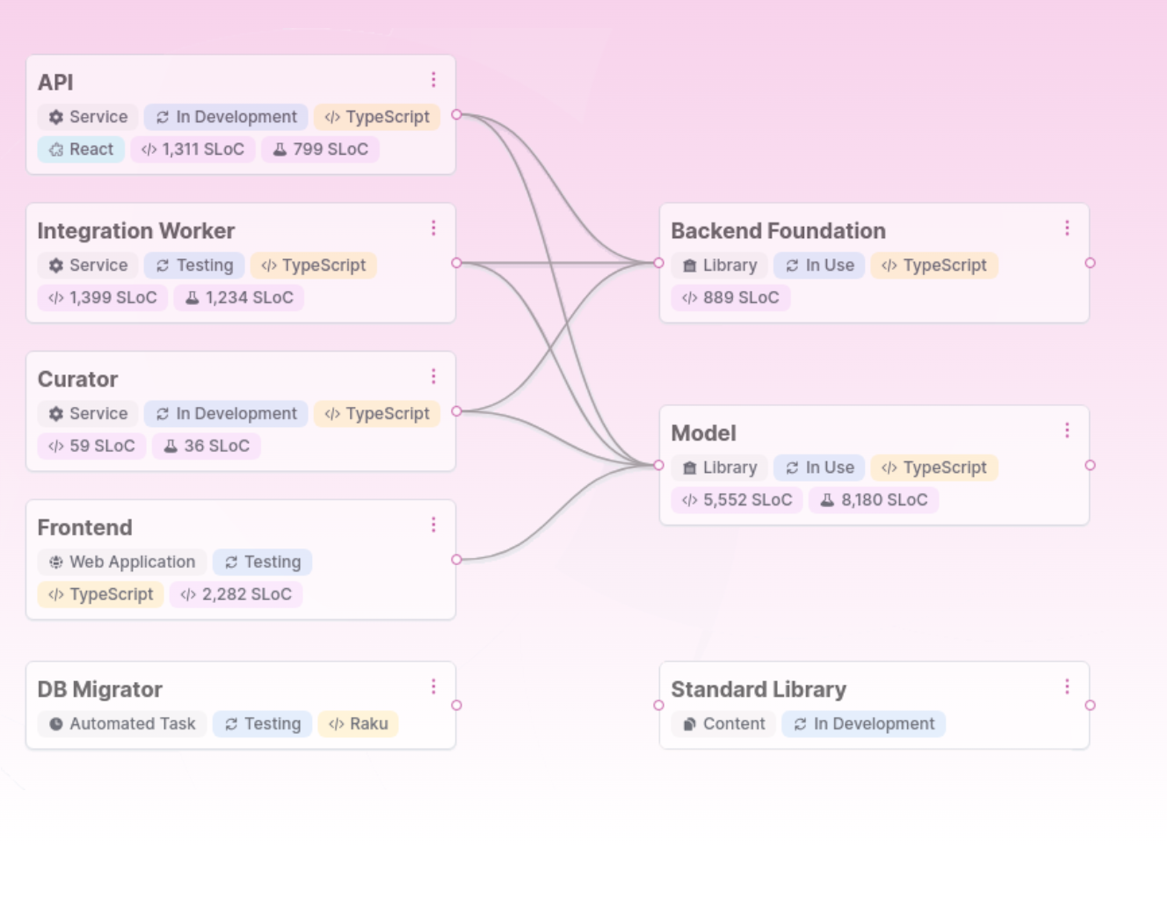Screen dimensions: 1167x900
Task: Click the Frontend card's three-dot icon
Action: (433, 525)
